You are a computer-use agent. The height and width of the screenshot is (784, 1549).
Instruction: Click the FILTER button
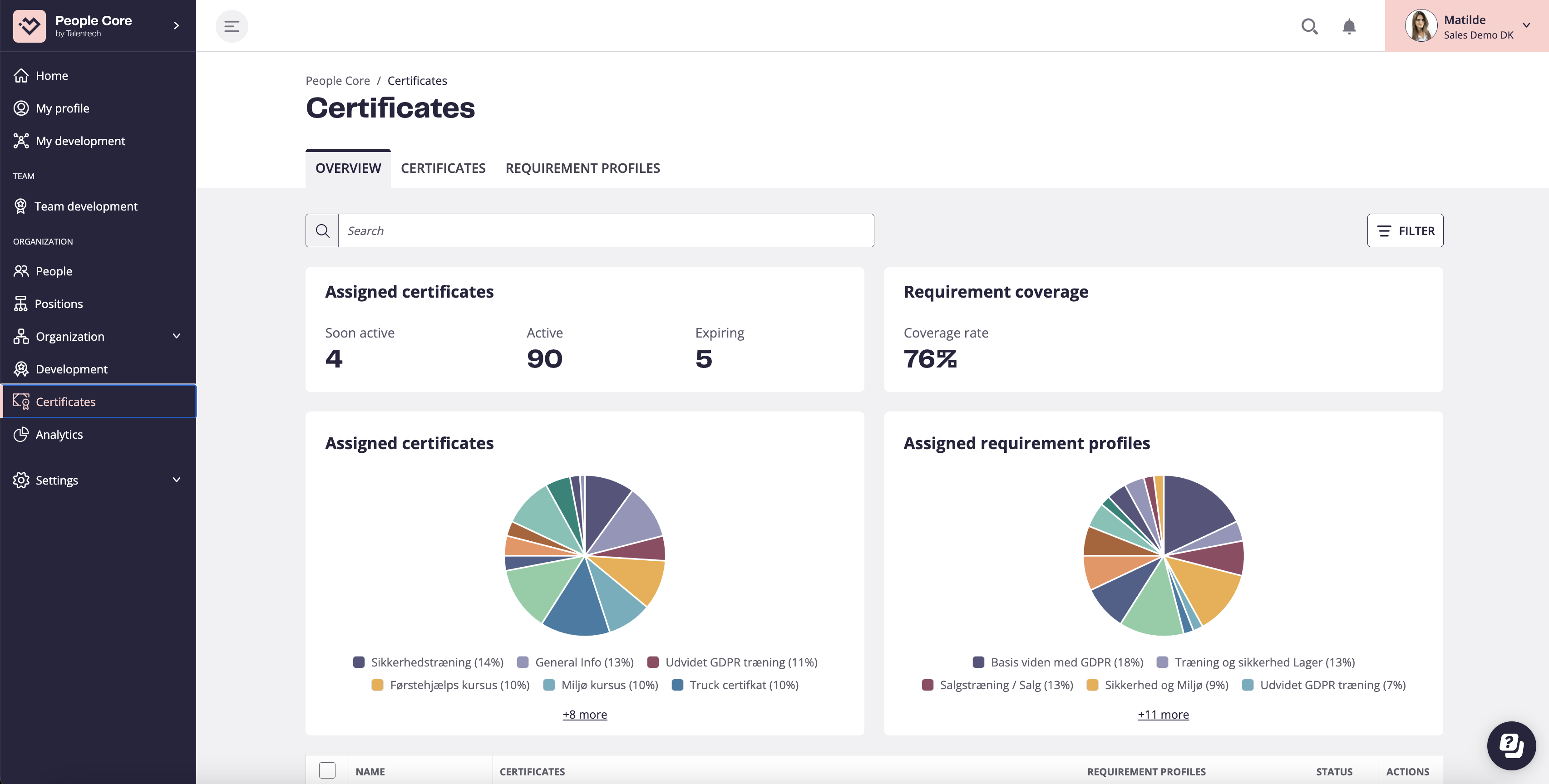[1405, 230]
